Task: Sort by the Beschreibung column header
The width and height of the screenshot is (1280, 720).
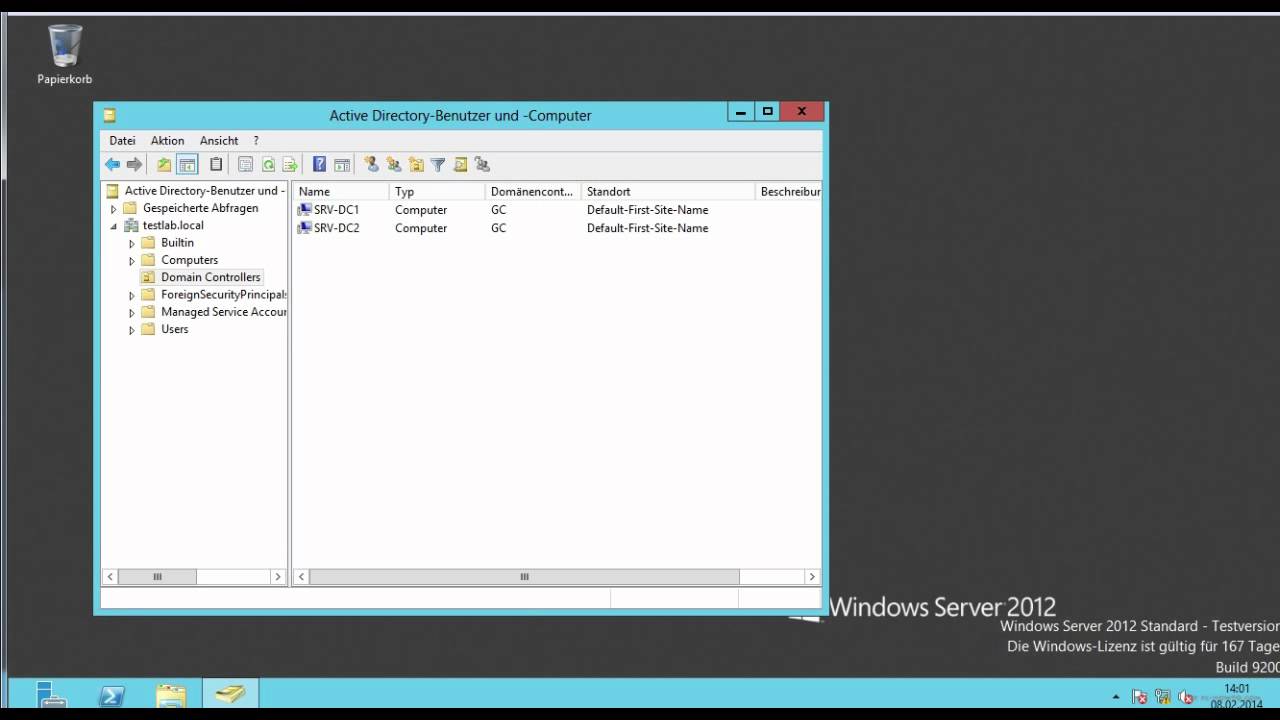Action: pyautogui.click(x=789, y=191)
